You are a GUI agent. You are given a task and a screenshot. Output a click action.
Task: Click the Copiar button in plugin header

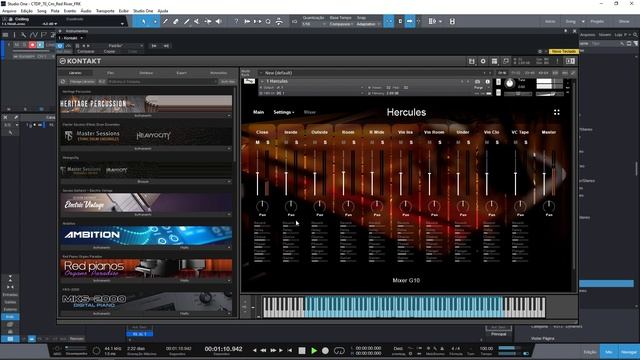click(109, 51)
